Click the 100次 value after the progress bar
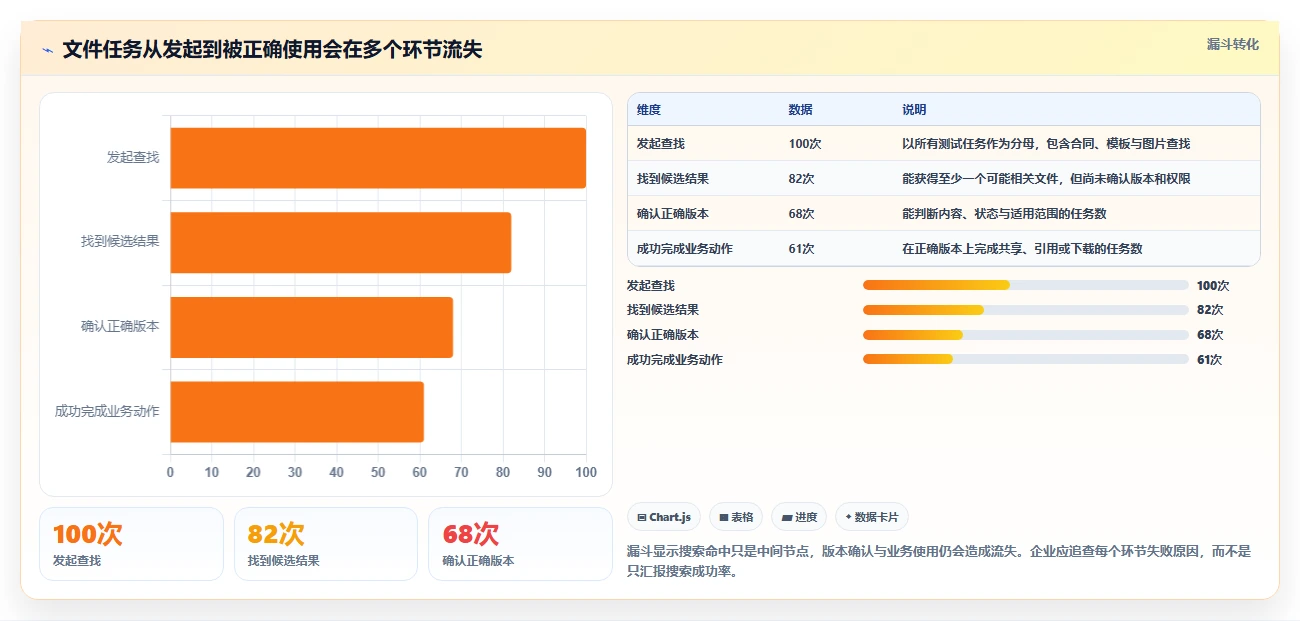1300x621 pixels. pyautogui.click(x=1213, y=286)
